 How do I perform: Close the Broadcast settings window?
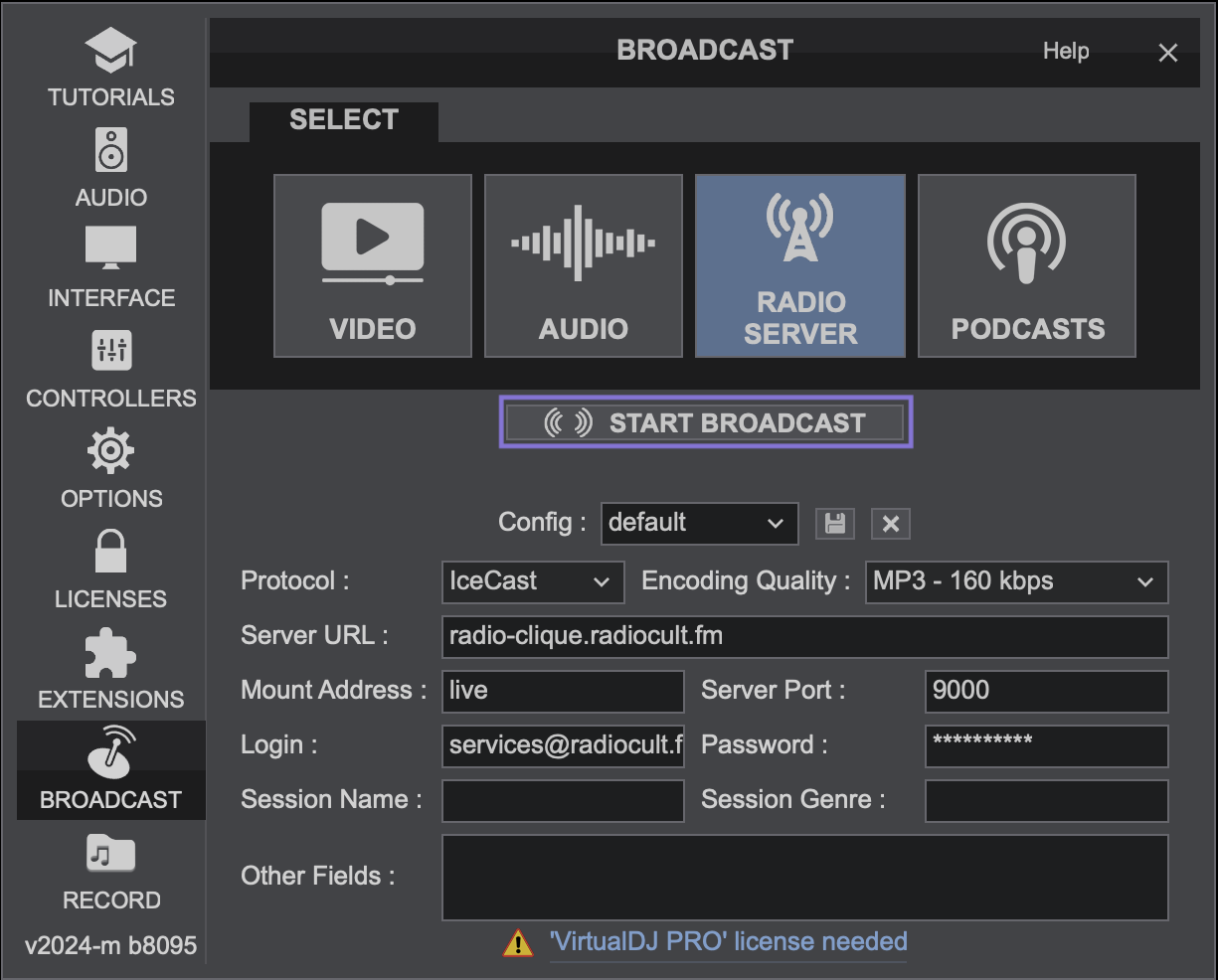1168,53
